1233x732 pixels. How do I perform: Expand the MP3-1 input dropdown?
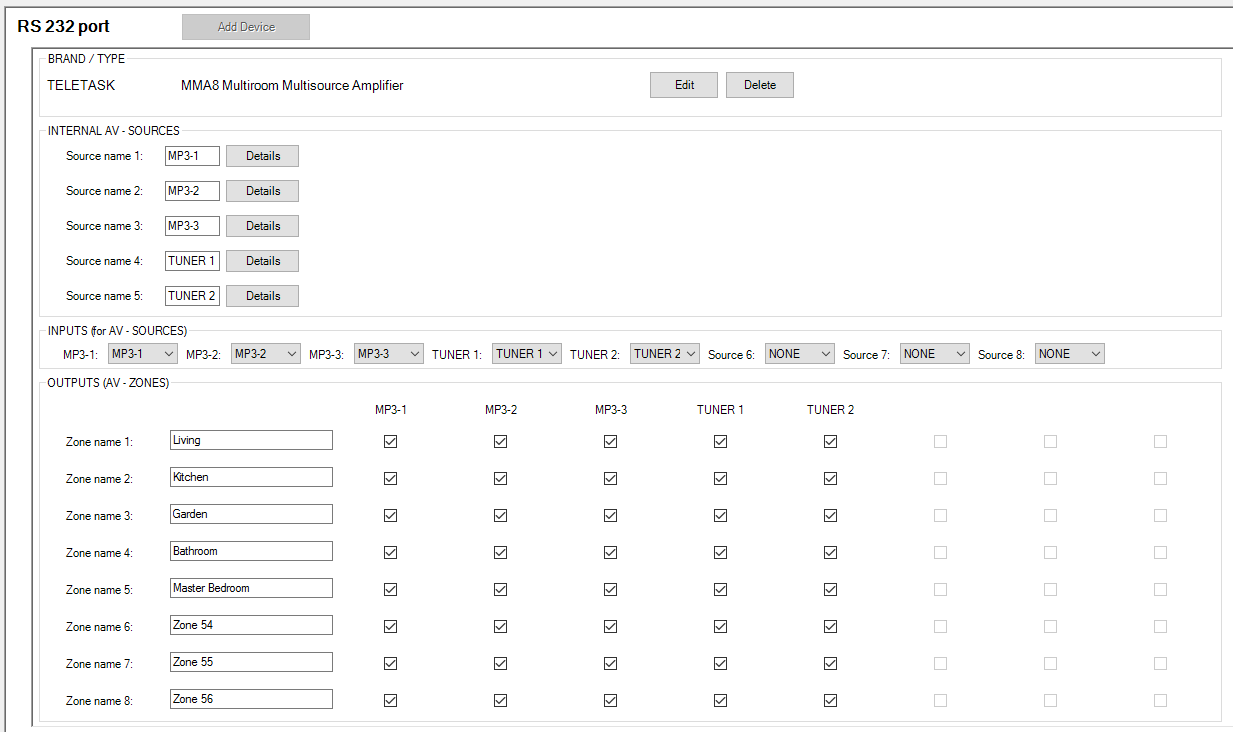click(x=143, y=354)
